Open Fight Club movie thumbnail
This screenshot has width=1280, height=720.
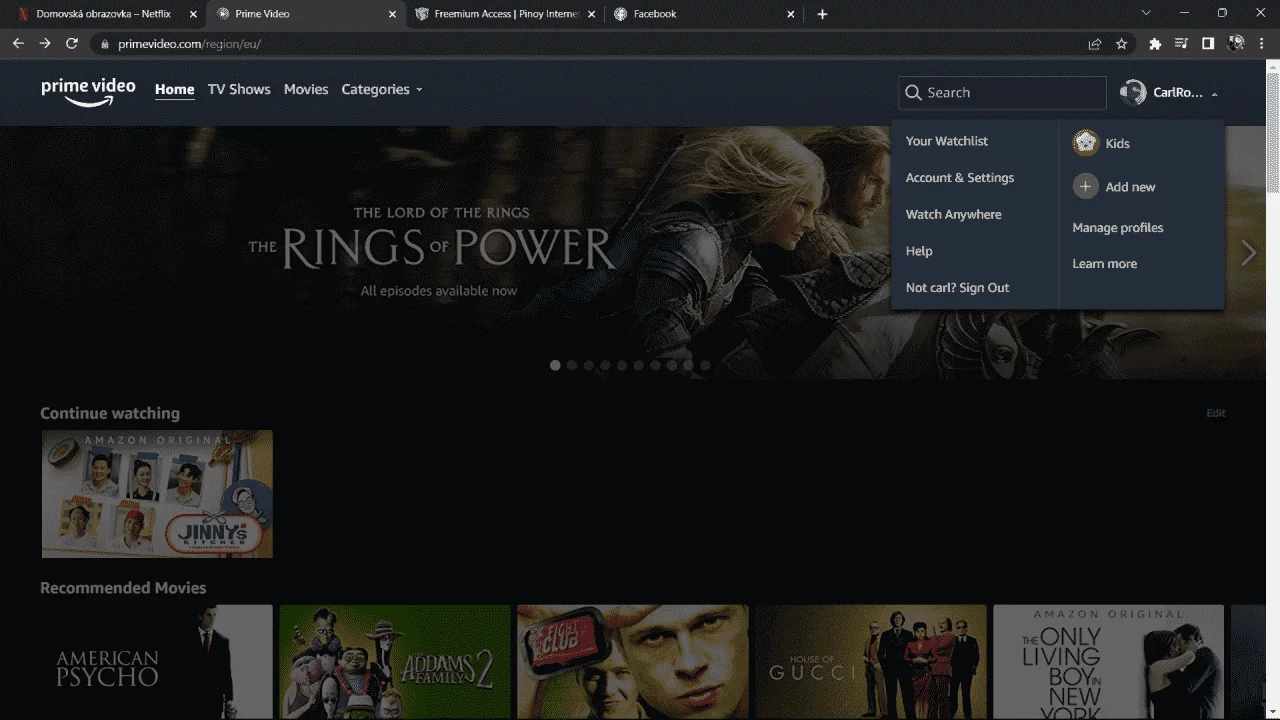(x=633, y=662)
